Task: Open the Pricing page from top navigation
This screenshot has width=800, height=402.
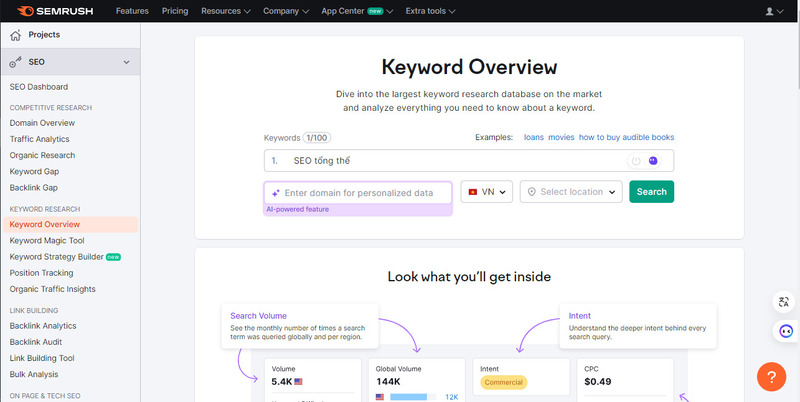Action: click(x=175, y=11)
